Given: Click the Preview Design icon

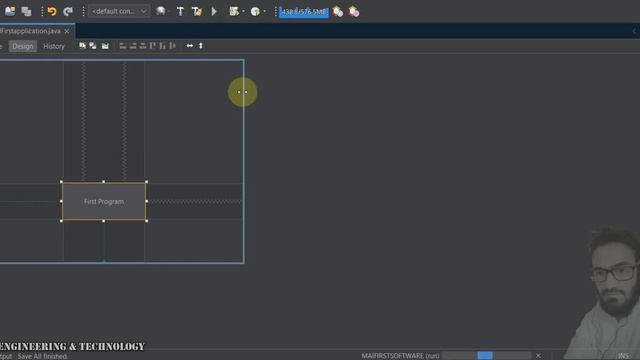Looking at the screenshot, I should (105, 46).
